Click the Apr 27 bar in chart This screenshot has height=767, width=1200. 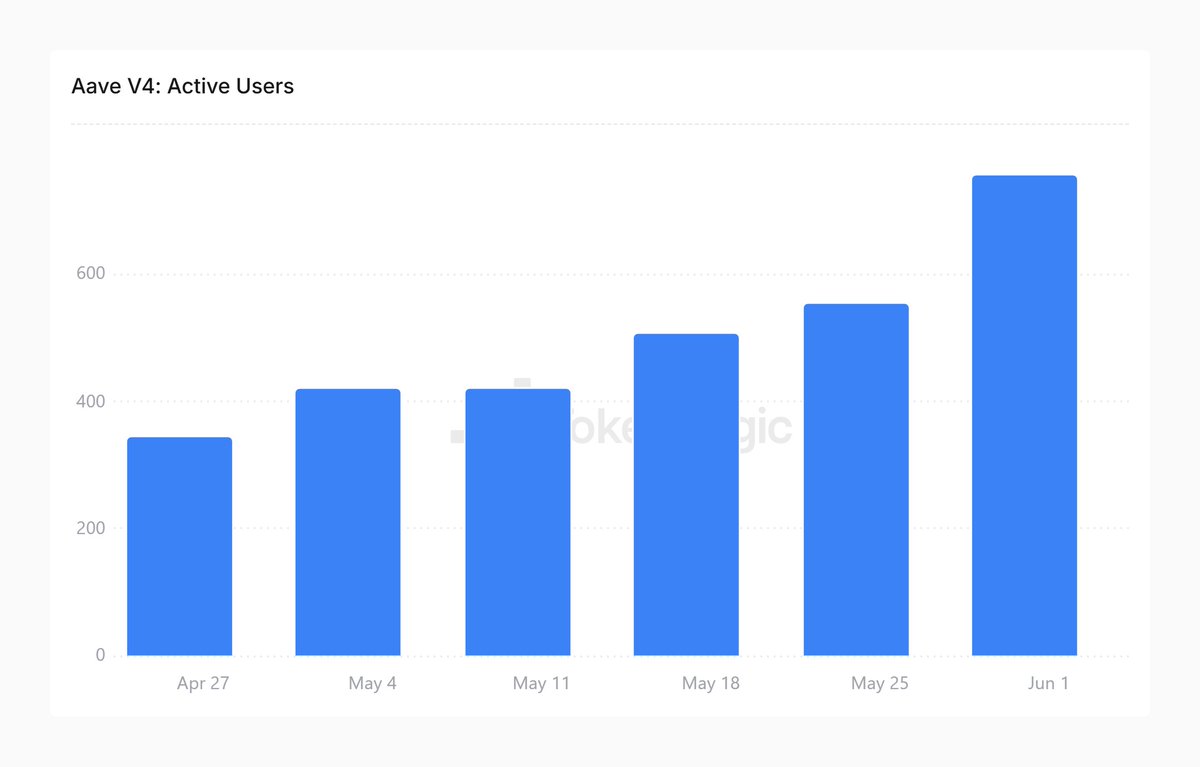180,546
